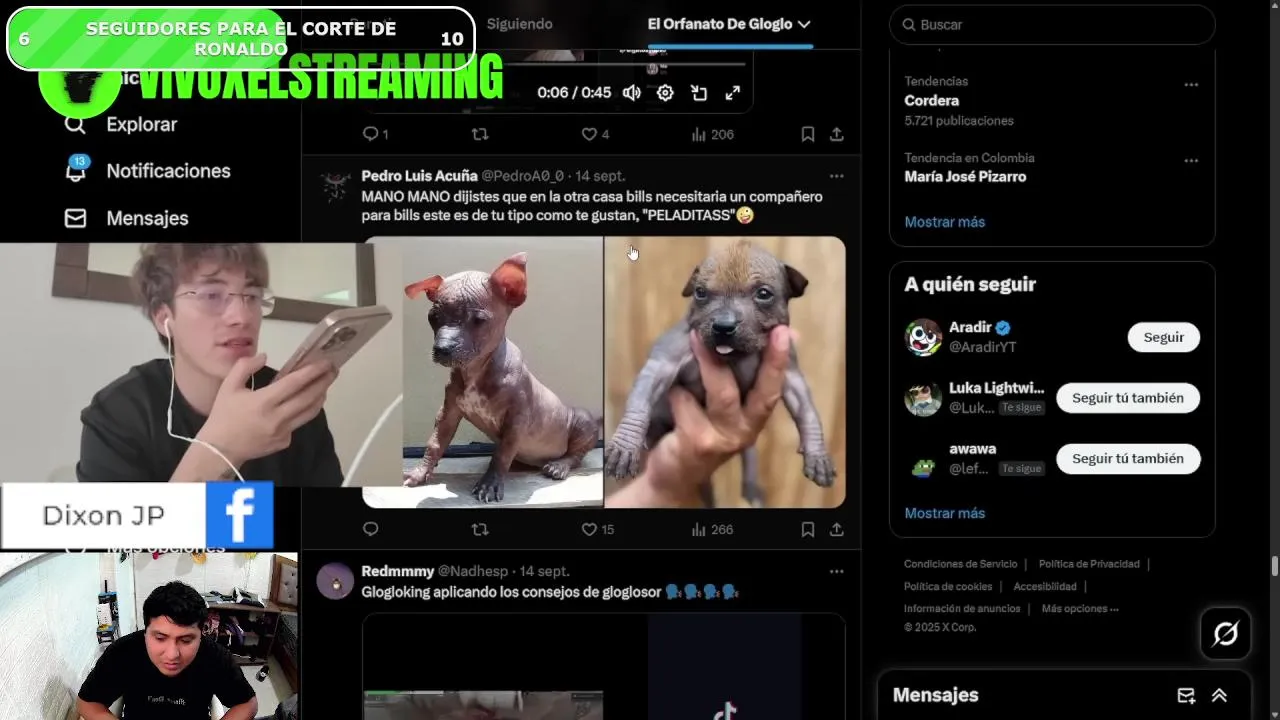View stats of post with 206 views
Screen dimensions: 1280x720
pyautogui.click(x=712, y=134)
